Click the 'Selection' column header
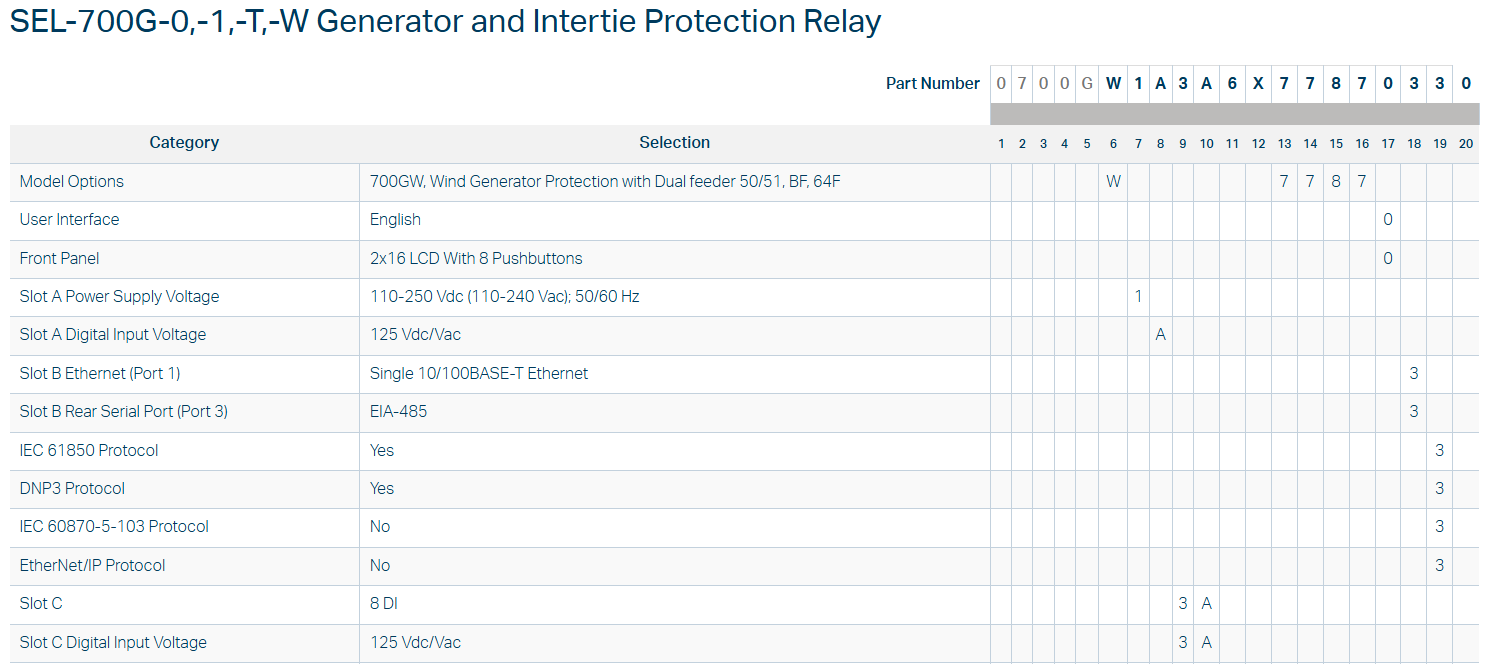 pyautogui.click(x=675, y=143)
